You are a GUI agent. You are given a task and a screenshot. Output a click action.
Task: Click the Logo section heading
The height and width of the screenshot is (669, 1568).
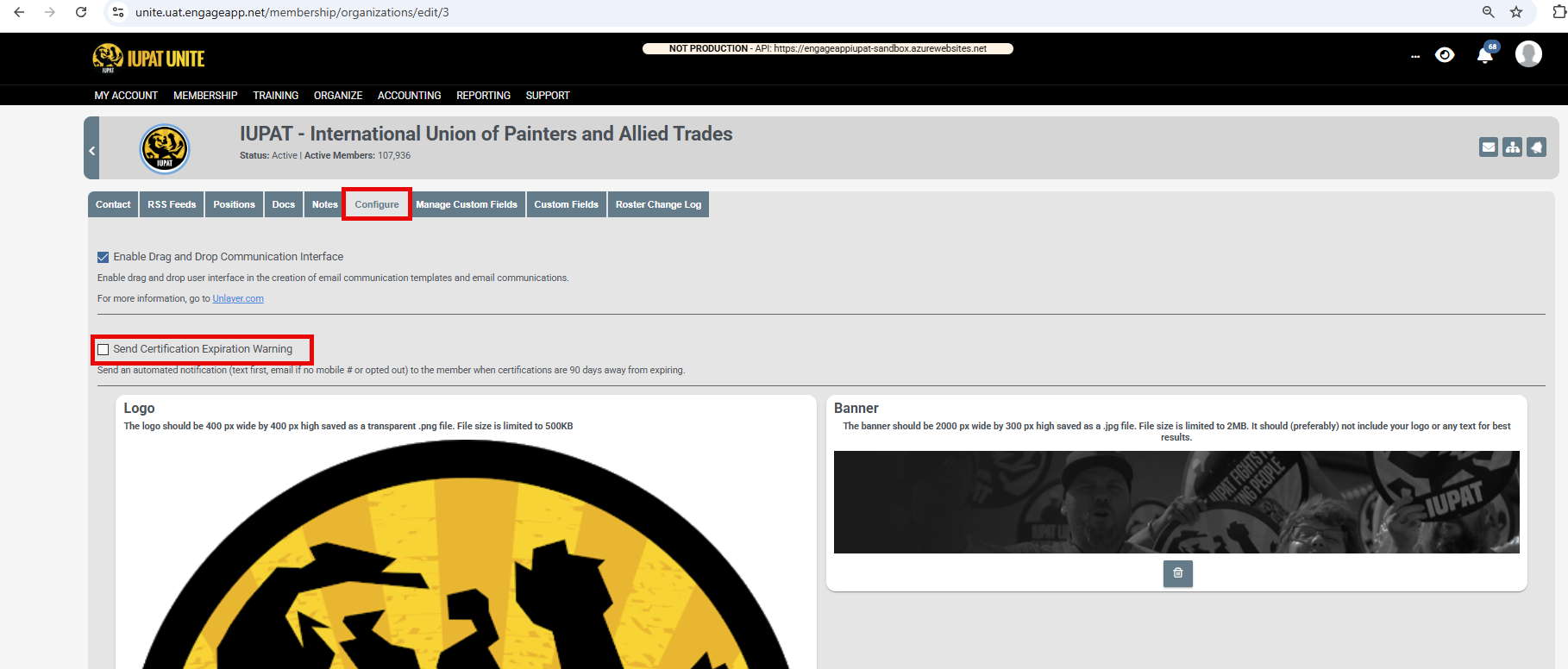139,408
